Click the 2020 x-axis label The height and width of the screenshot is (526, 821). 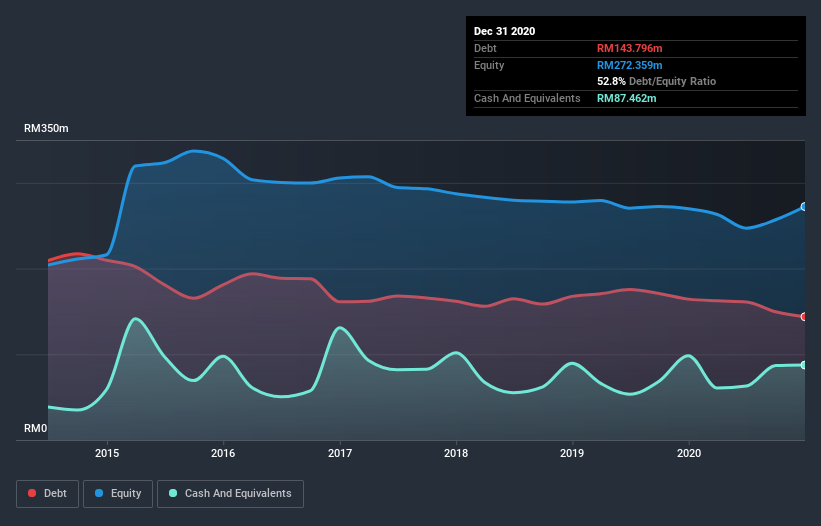(689, 453)
